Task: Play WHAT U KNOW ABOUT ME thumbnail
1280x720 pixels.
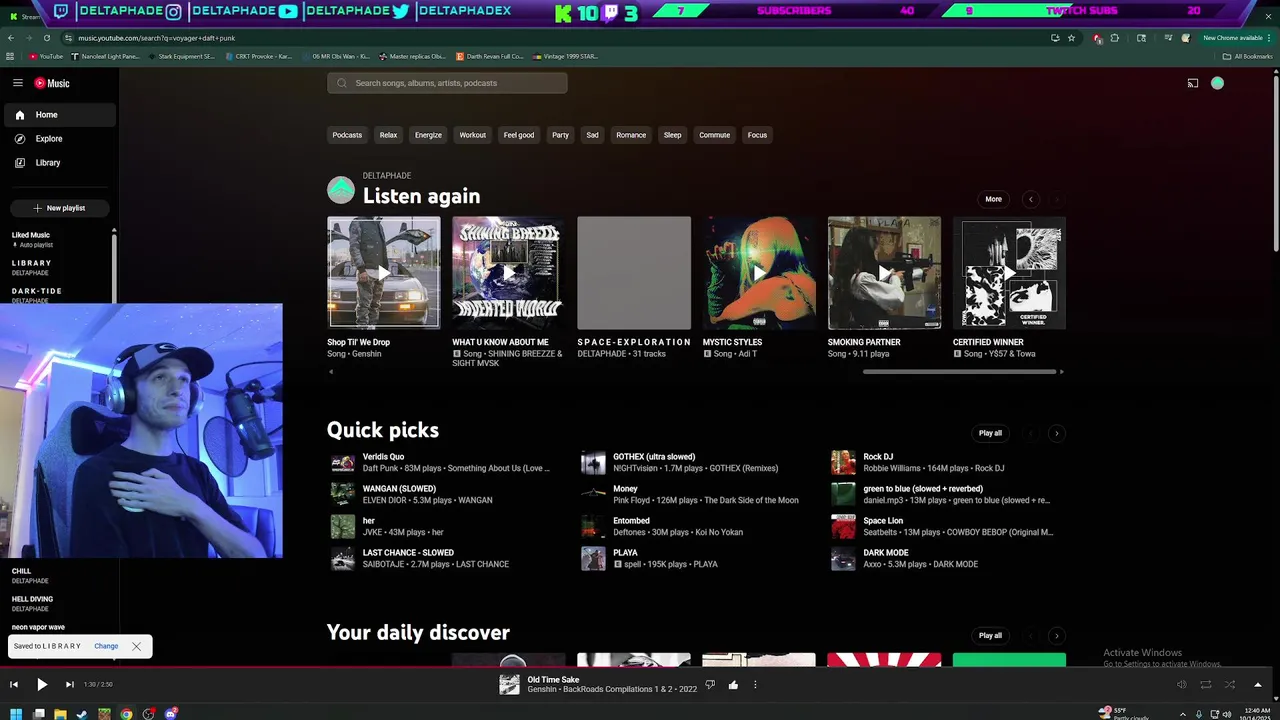Action: [508, 273]
